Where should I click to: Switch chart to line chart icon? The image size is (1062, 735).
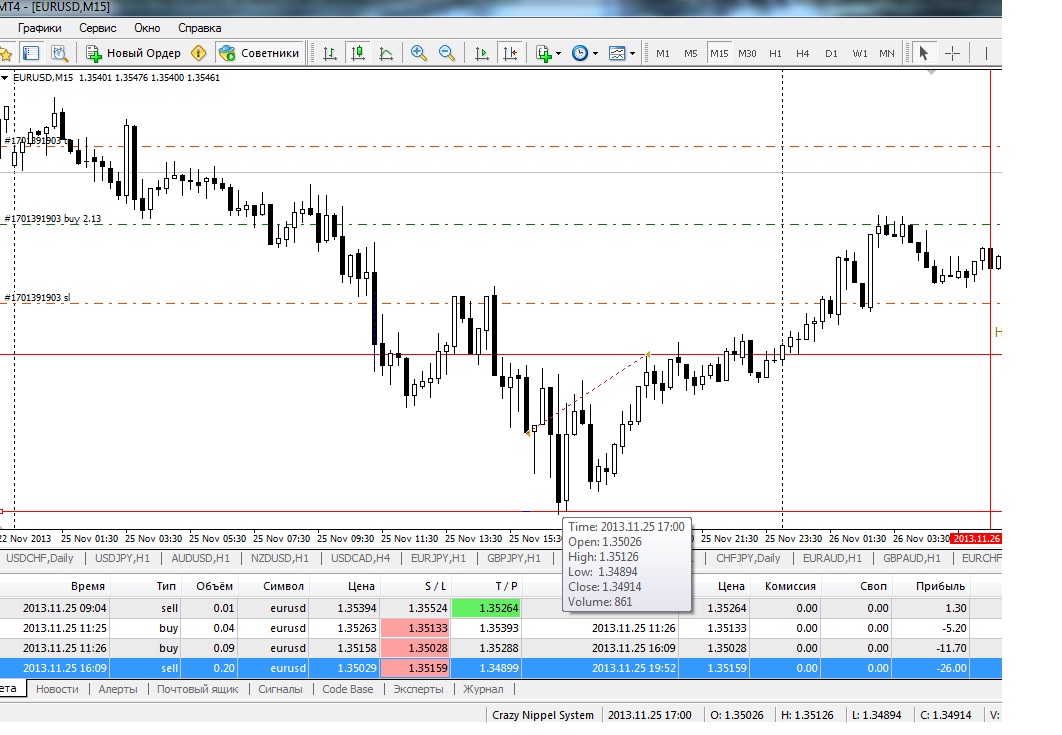386,53
